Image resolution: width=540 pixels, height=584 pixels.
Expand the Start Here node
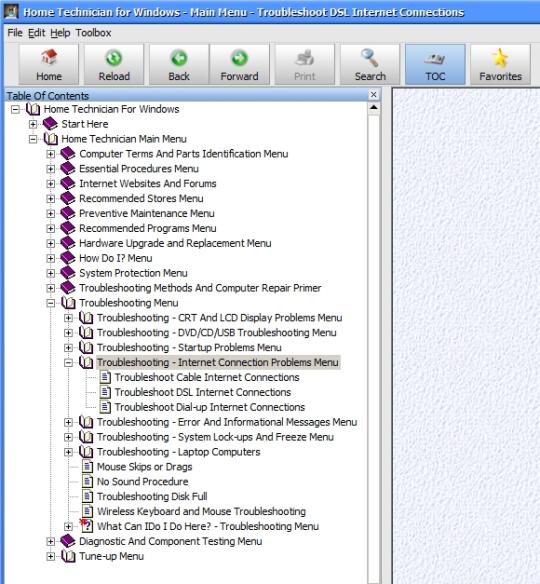[x=33, y=124]
